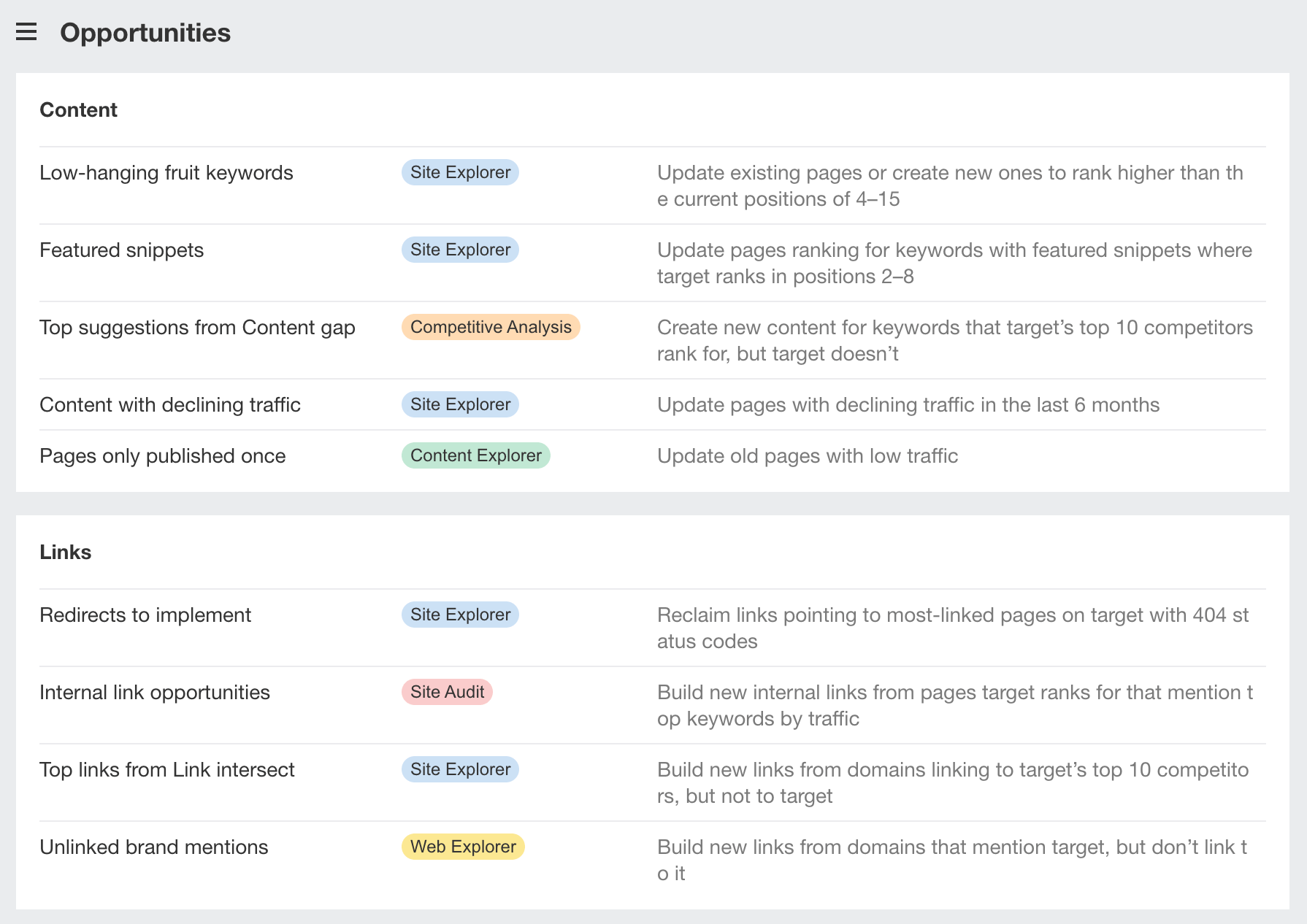Viewport: 1307px width, 924px height.
Task: Click Site Explorer badge beside Featured snippets
Action: pos(460,250)
